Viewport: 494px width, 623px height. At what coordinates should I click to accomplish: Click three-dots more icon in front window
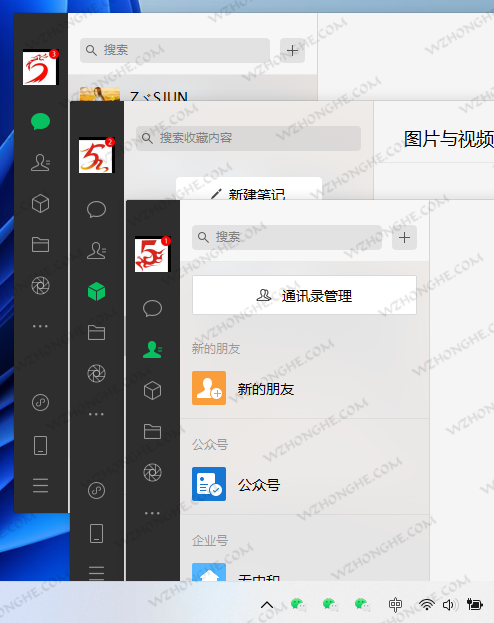(x=153, y=513)
